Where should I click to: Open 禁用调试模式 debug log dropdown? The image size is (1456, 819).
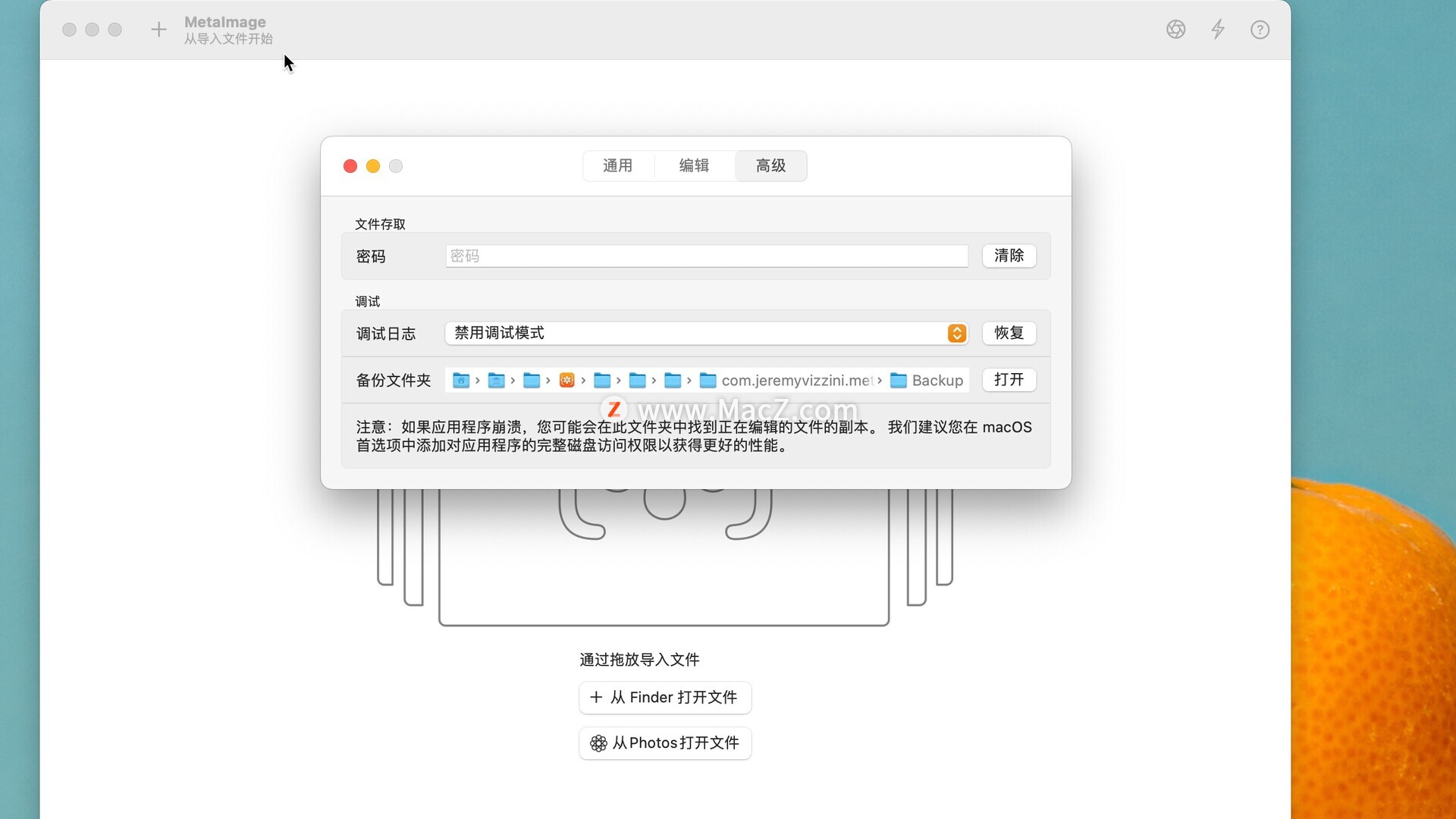707,334
